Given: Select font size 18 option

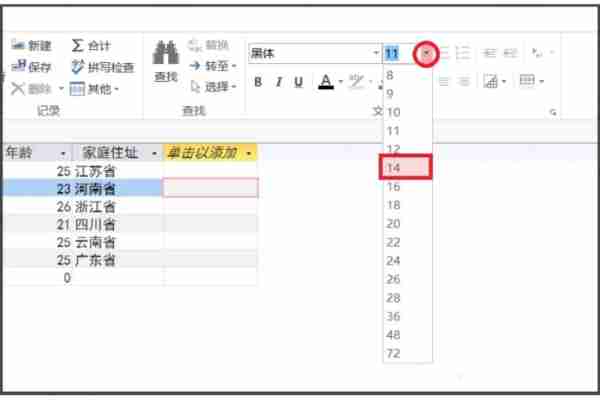Looking at the screenshot, I should pos(408,205).
